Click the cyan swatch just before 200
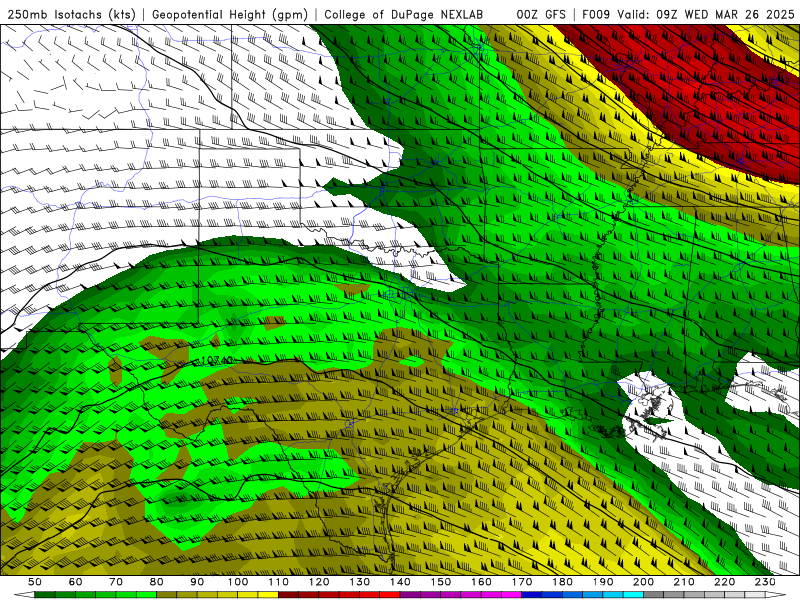 (x=633, y=594)
